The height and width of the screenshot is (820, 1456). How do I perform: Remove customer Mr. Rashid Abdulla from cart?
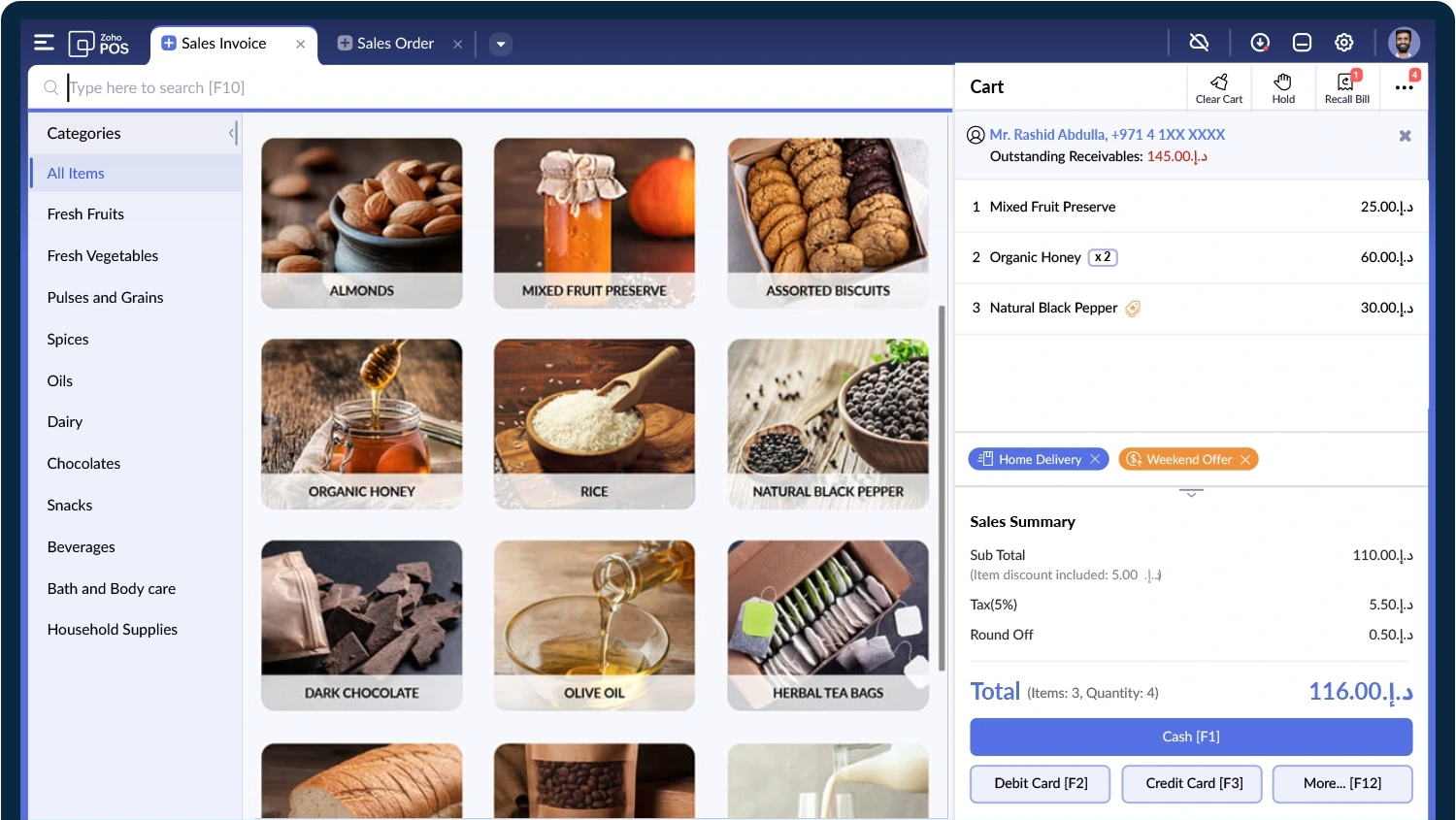[x=1405, y=136]
